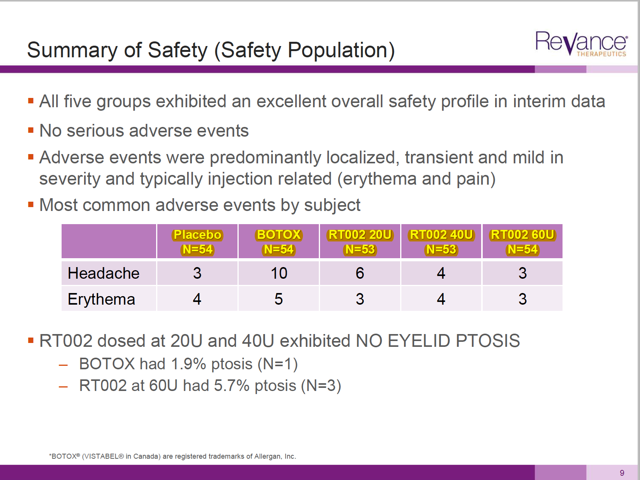Click the Erythema value 3 under RT002 20U
The width and height of the screenshot is (640, 480).
pos(360,299)
